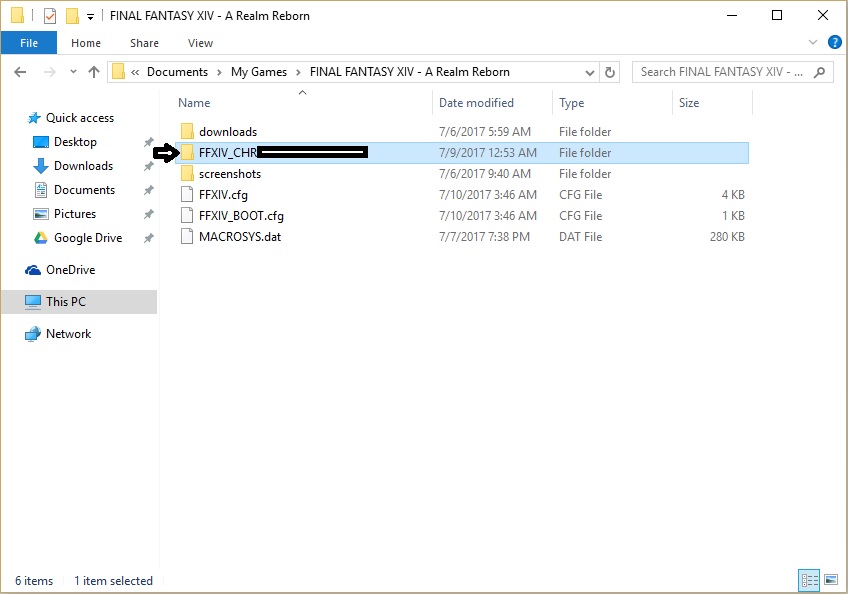This screenshot has height=594, width=848.
Task: Open Google Drive in Quick access
Action: pos(88,238)
